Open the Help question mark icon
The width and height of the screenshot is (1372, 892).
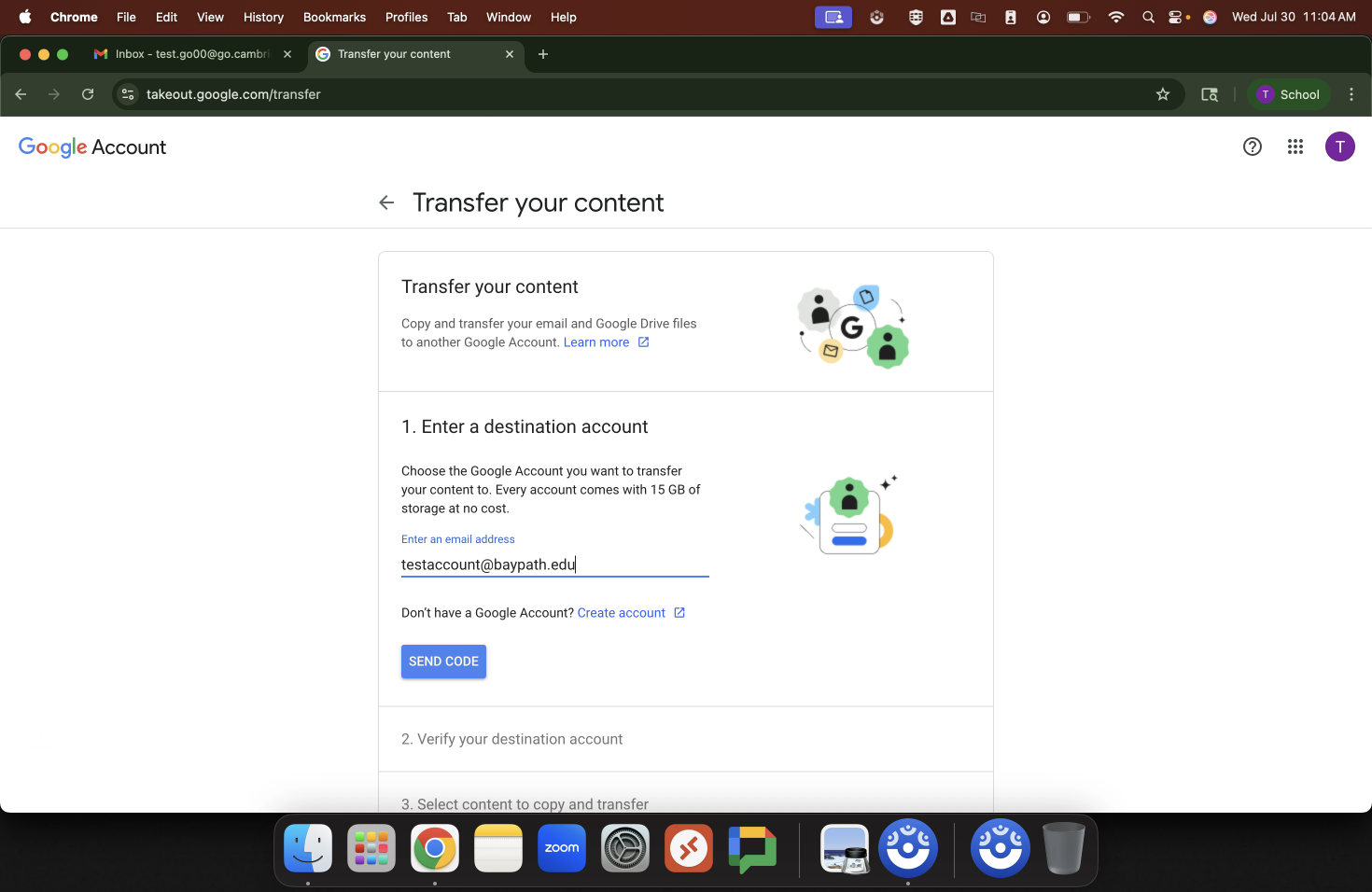(x=1252, y=146)
